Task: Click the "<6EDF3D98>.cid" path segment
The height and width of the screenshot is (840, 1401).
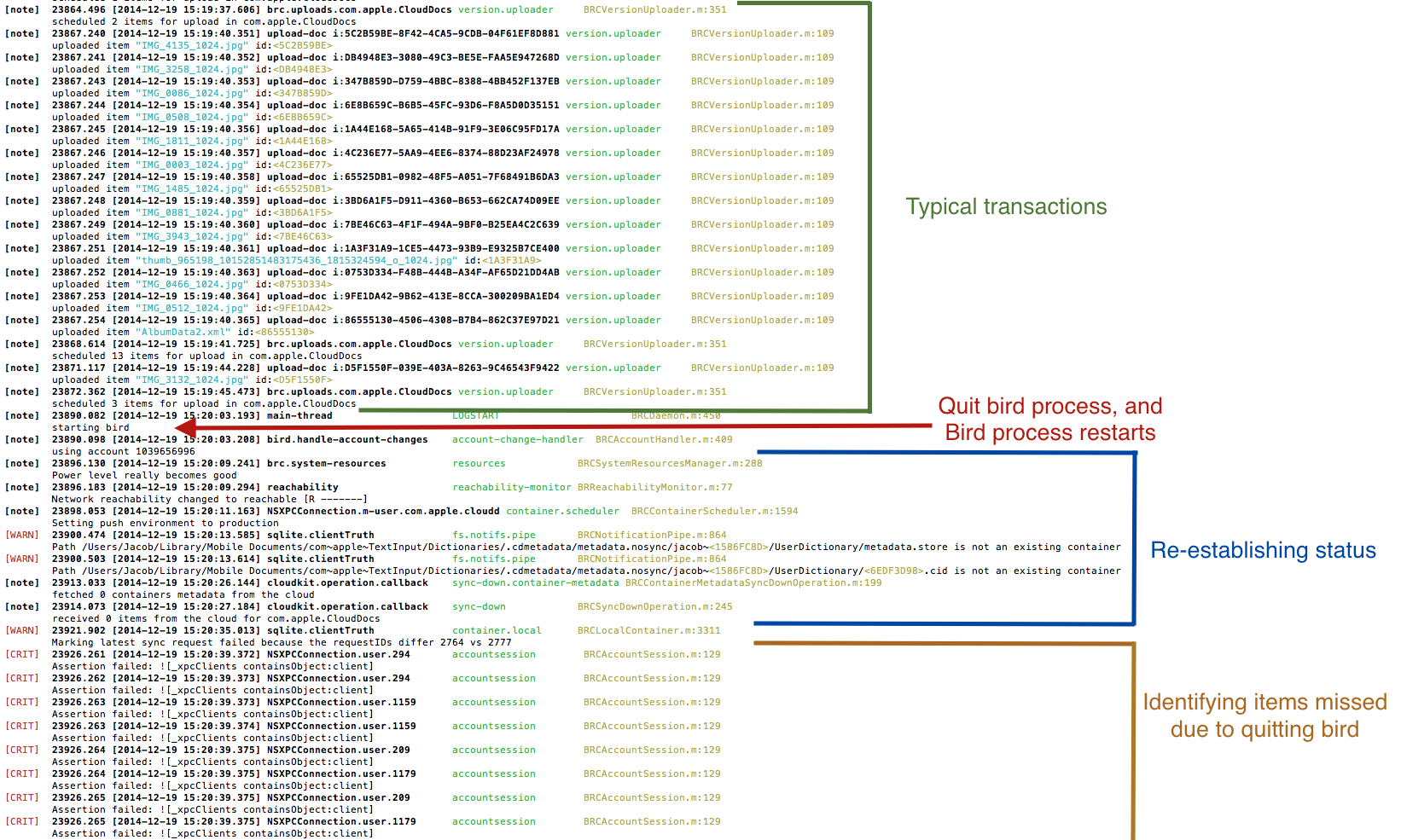Action: [x=906, y=571]
